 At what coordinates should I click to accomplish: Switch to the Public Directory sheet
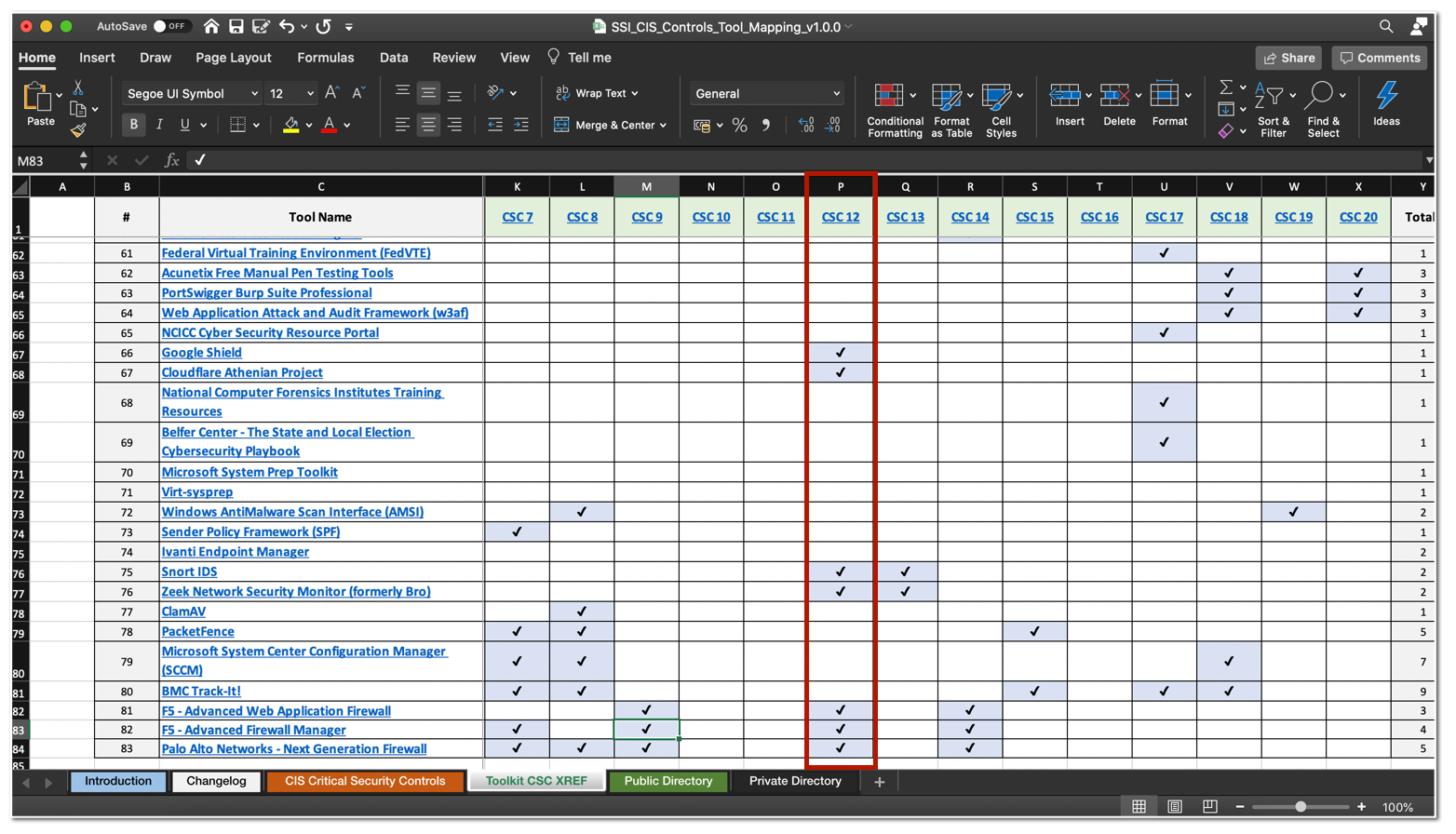(x=668, y=782)
